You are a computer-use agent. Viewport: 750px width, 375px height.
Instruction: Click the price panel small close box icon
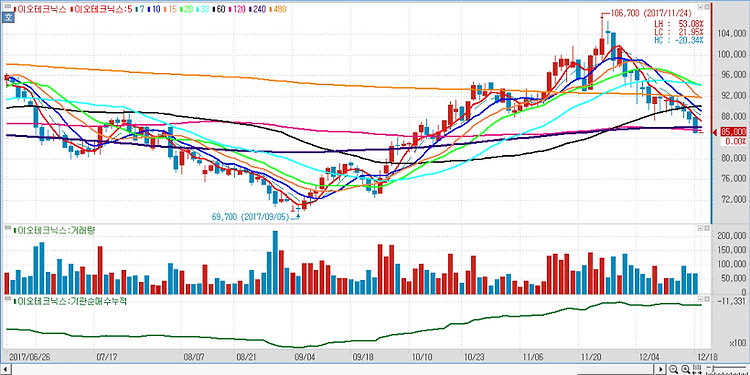(x=707, y=7)
